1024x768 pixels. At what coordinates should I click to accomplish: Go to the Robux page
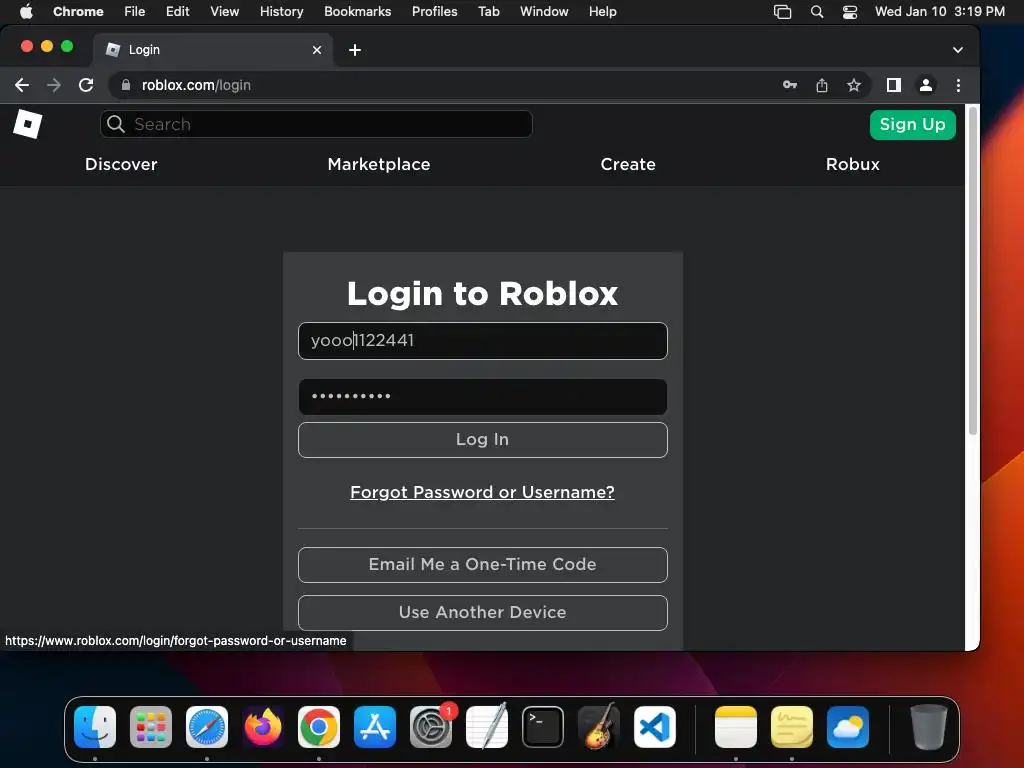852,164
